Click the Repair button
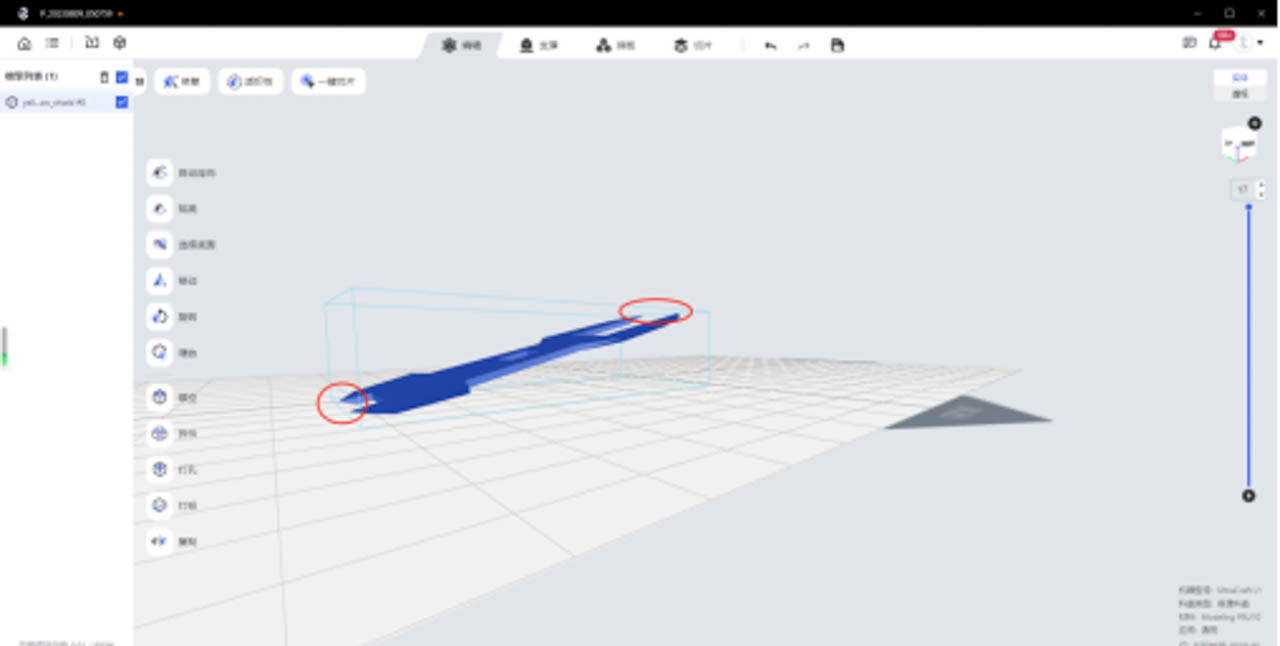The height and width of the screenshot is (646, 1280). tap(181, 82)
